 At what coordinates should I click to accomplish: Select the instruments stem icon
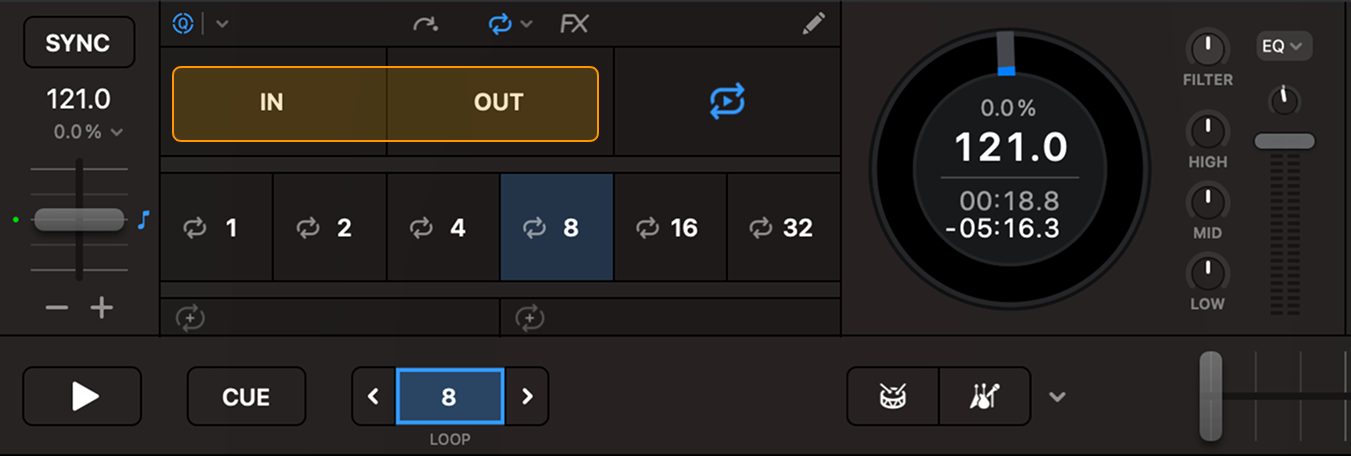[986, 397]
